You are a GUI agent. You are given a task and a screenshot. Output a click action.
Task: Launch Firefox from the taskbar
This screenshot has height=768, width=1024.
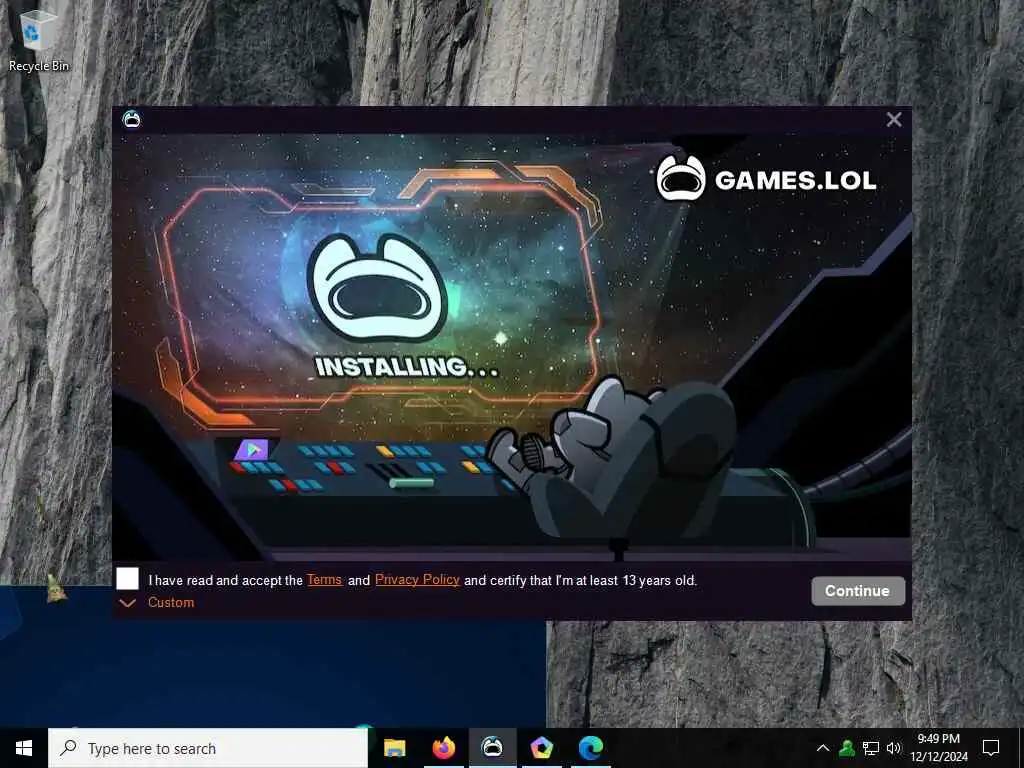[x=443, y=748]
